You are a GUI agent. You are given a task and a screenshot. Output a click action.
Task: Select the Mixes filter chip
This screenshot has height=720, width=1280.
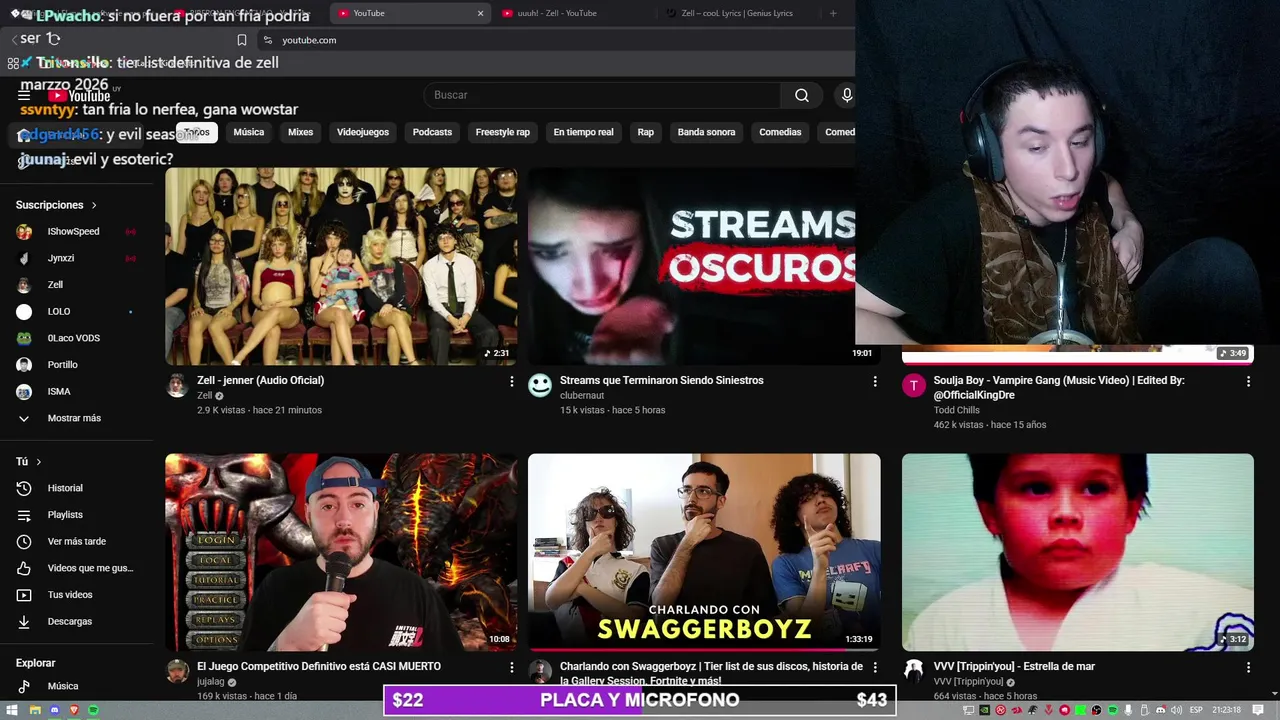click(300, 132)
